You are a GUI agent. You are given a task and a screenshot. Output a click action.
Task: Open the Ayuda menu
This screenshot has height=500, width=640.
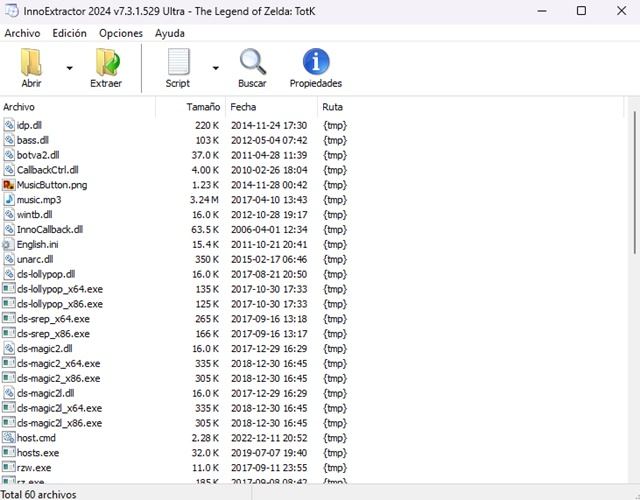coord(170,33)
